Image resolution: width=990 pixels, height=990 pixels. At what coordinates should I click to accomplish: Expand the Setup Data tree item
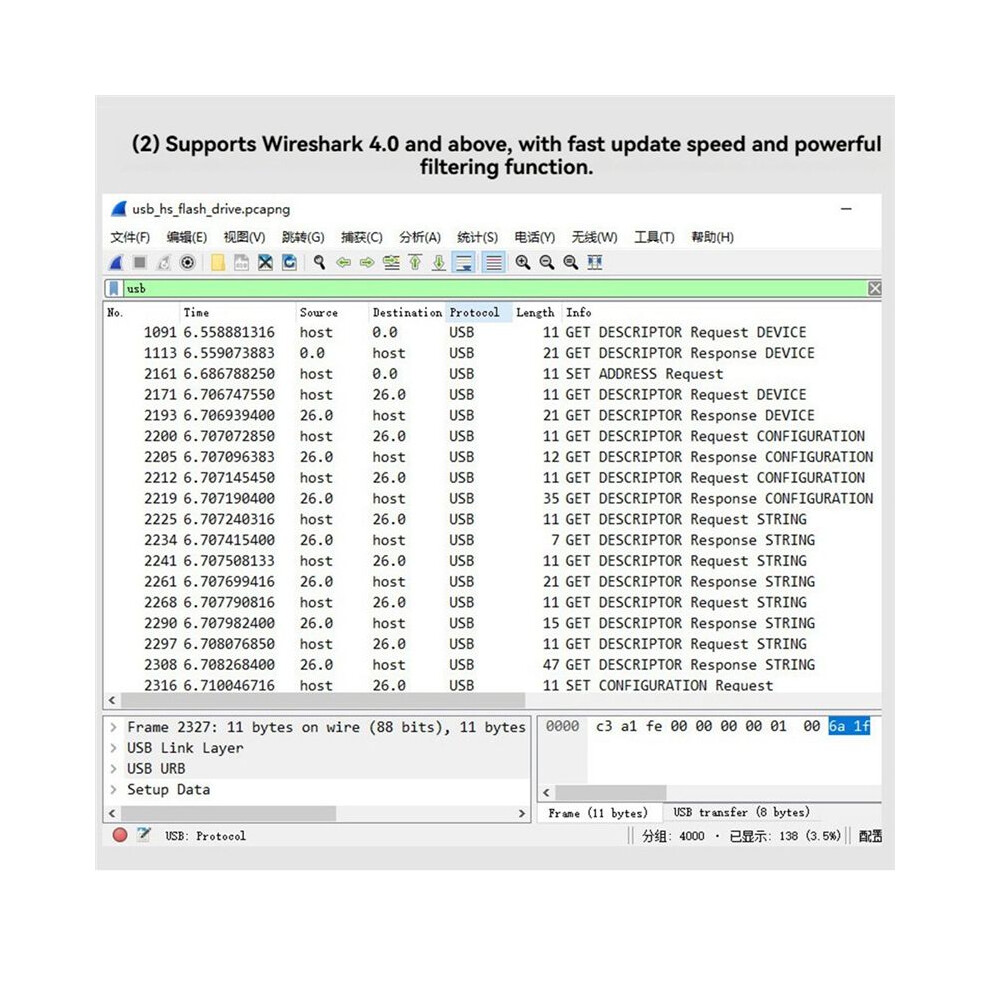(114, 790)
